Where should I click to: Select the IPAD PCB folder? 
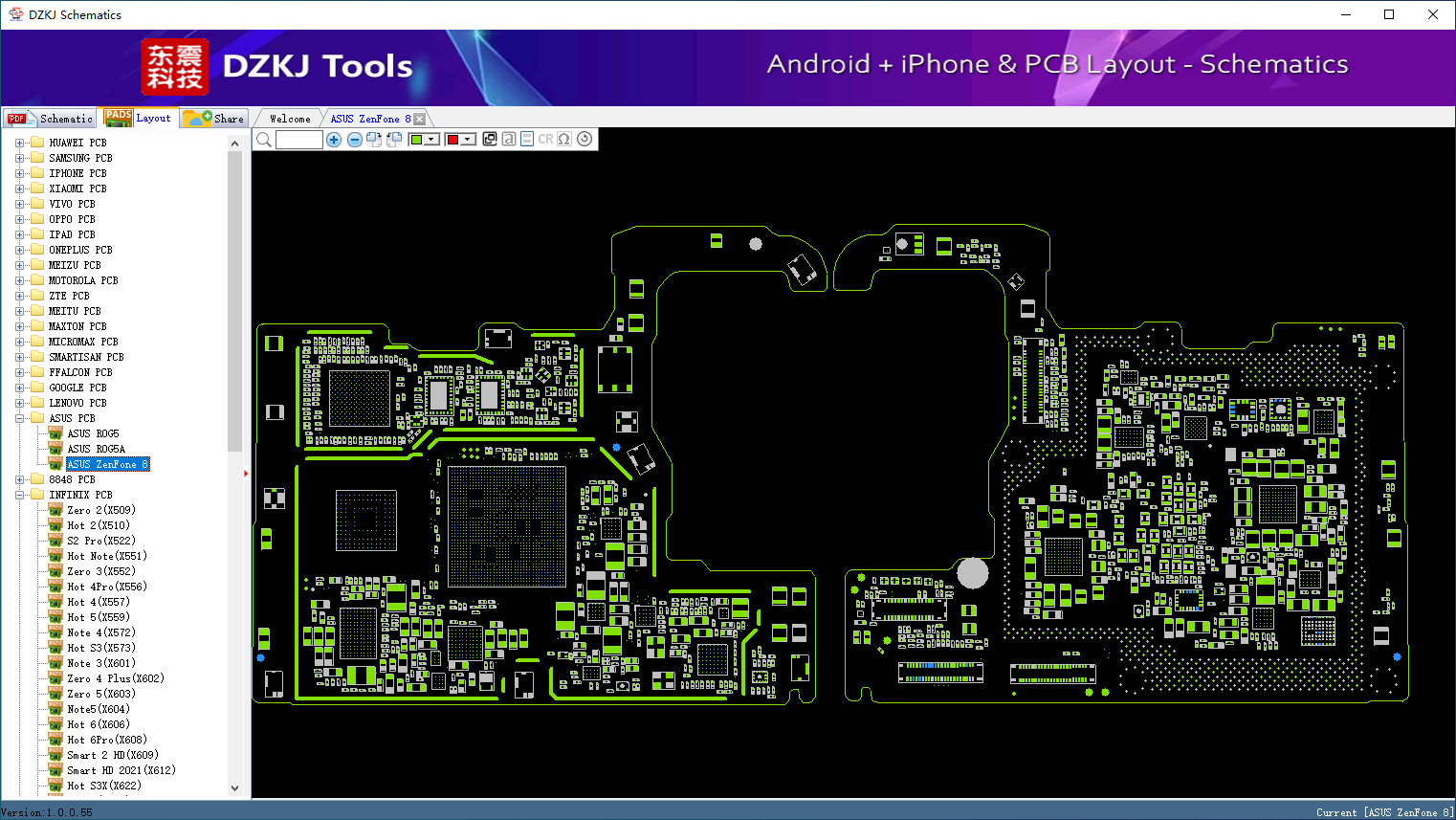(72, 234)
